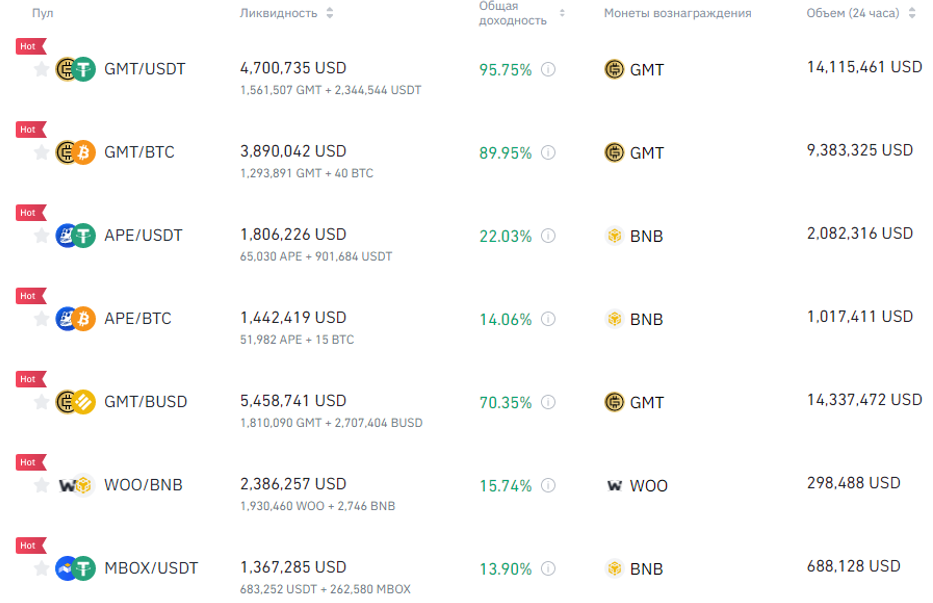Favorite the APE/USDT pool star
Viewport: 933px width, 603px height.
click(41, 236)
